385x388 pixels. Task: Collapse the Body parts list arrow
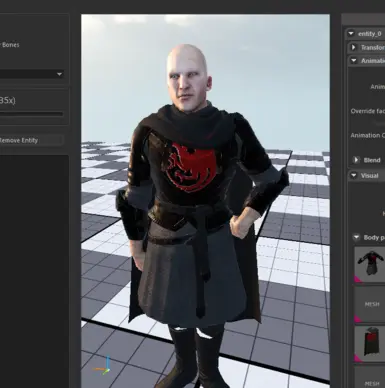click(356, 237)
